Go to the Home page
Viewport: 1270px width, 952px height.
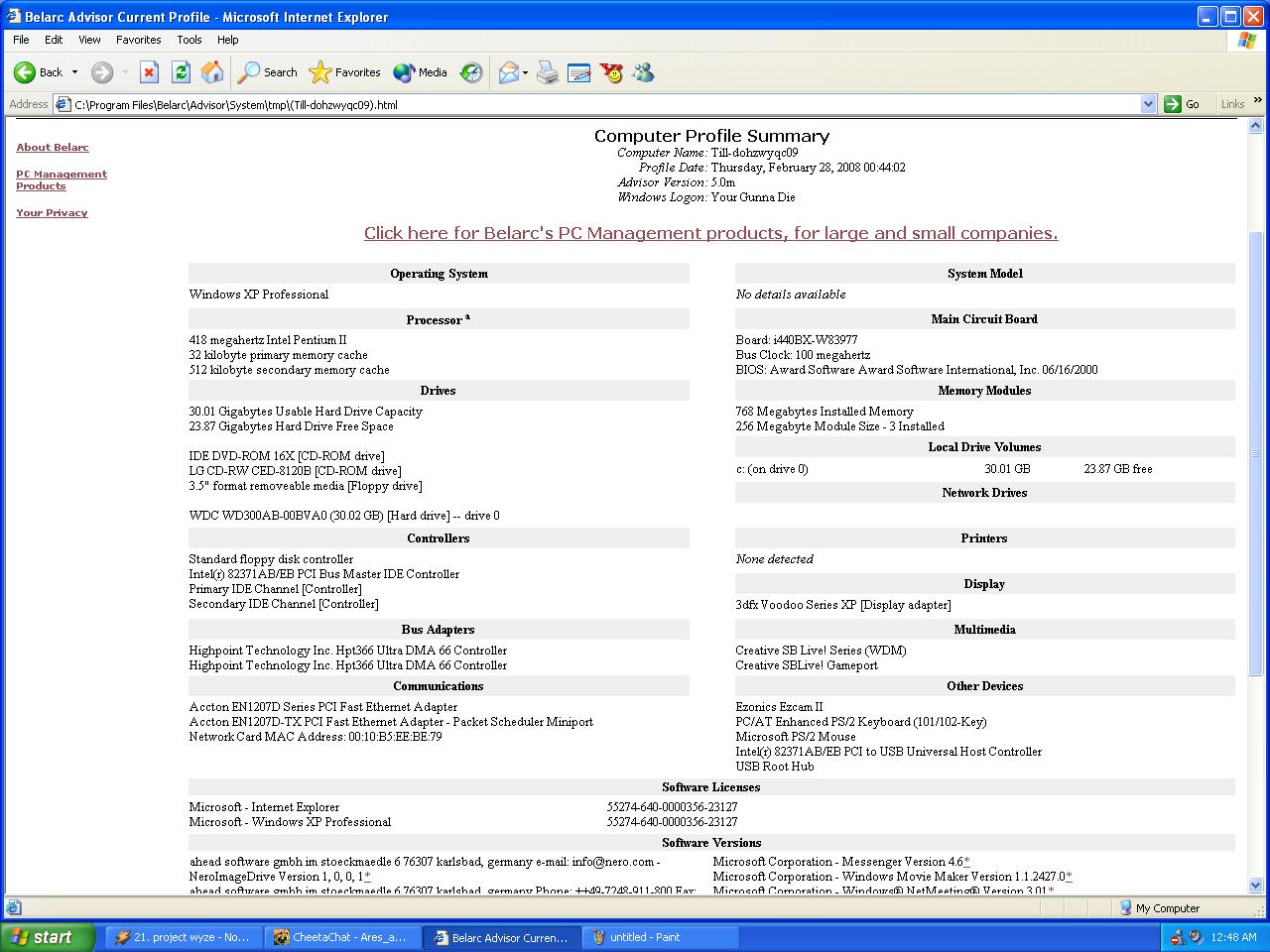[x=212, y=72]
